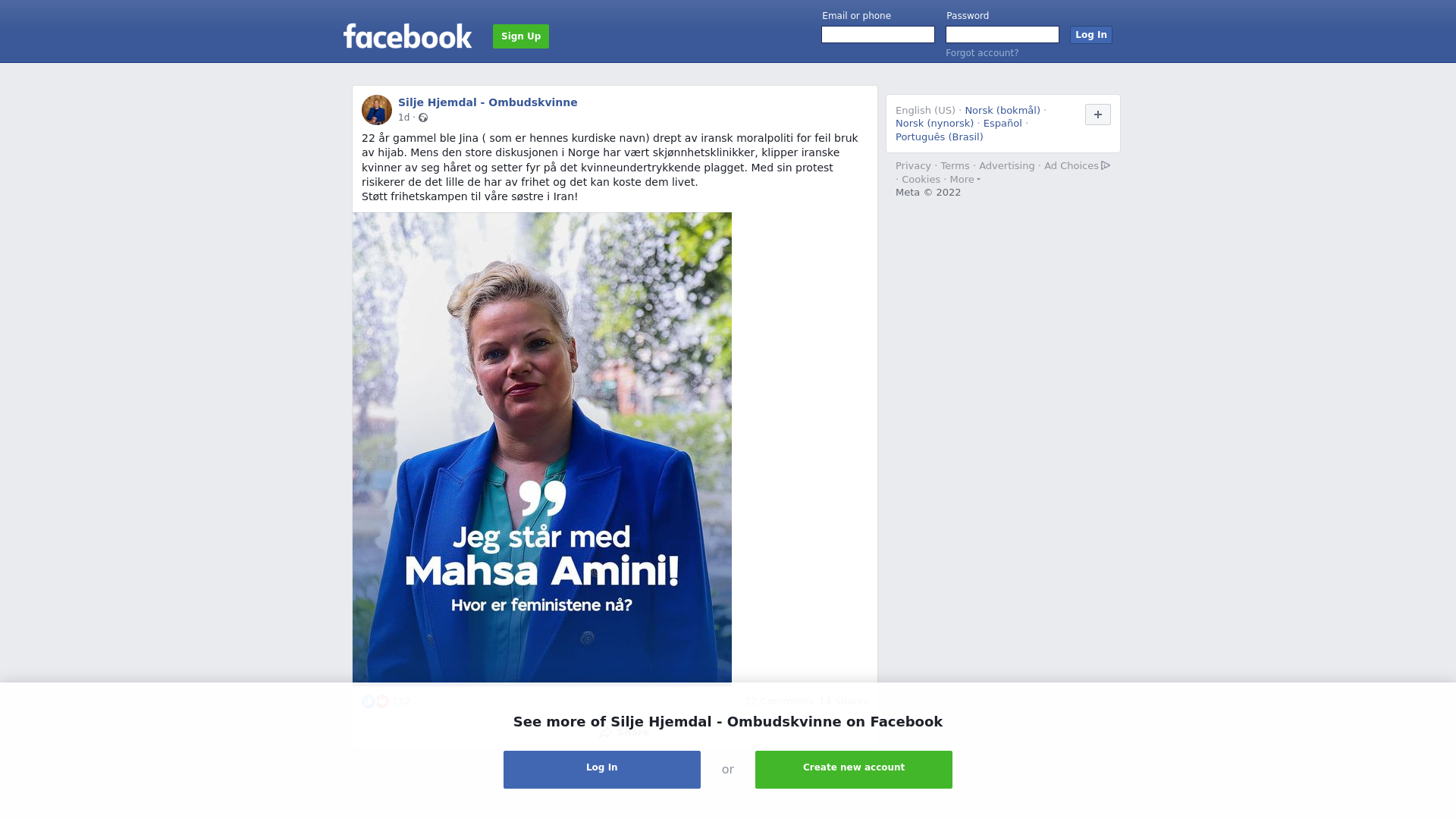Click the Log In button in header
The image size is (1456, 819).
1090,35
